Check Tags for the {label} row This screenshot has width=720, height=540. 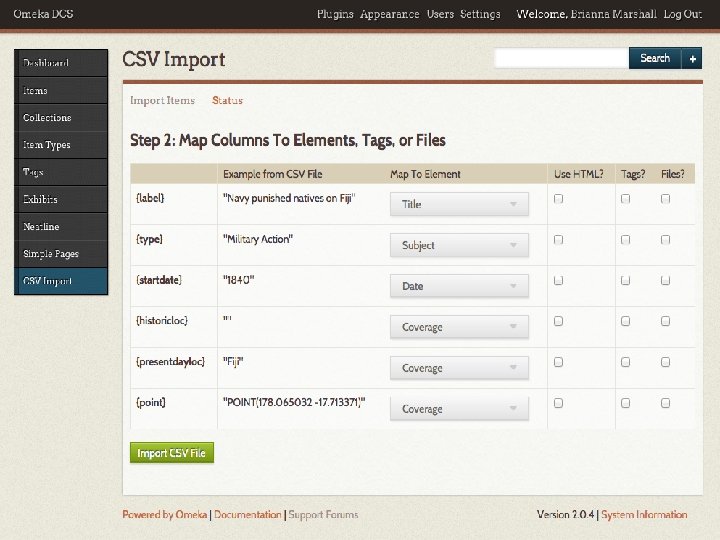click(625, 199)
